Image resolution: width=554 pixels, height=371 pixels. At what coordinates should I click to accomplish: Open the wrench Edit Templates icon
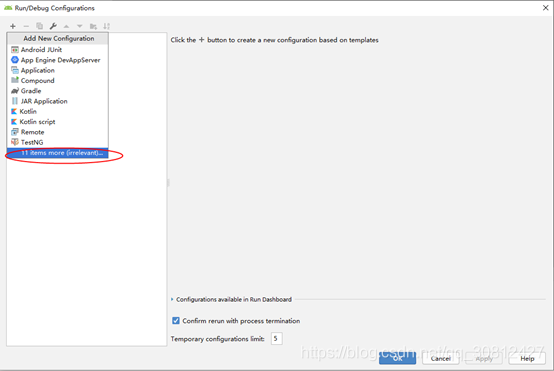[x=53, y=26]
